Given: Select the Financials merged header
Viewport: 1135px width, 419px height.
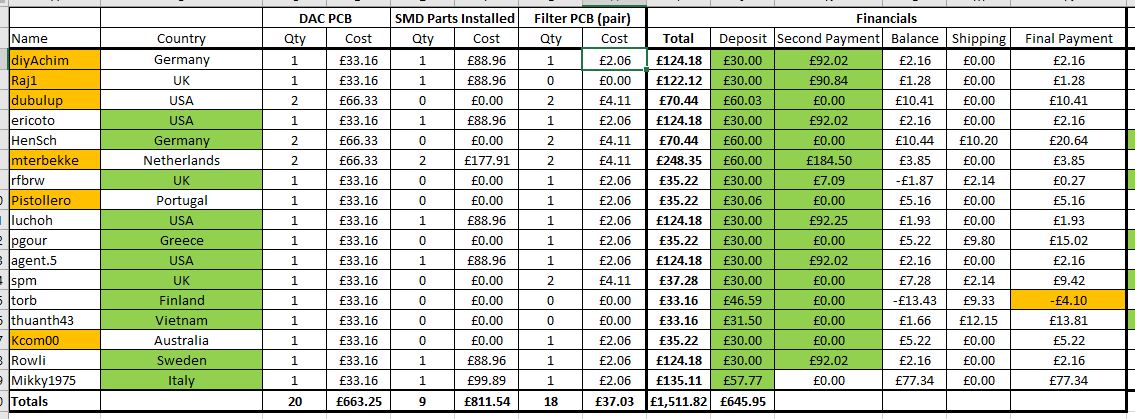Looking at the screenshot, I should [x=886, y=19].
